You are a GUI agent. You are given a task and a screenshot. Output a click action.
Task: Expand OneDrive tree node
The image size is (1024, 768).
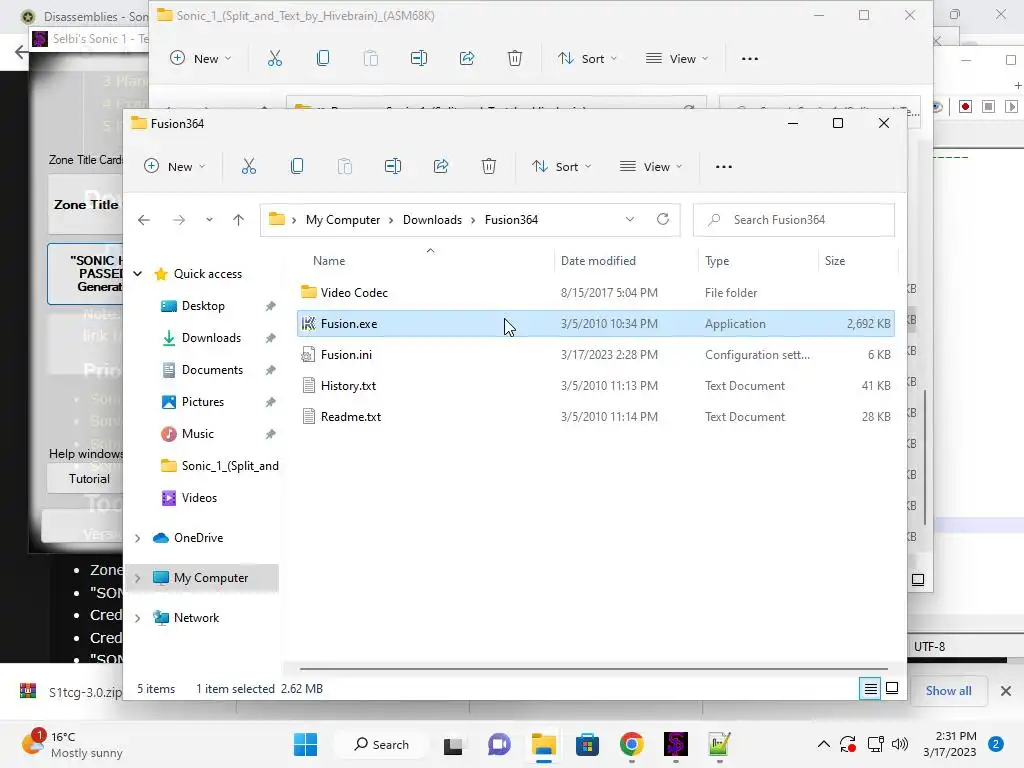click(138, 538)
